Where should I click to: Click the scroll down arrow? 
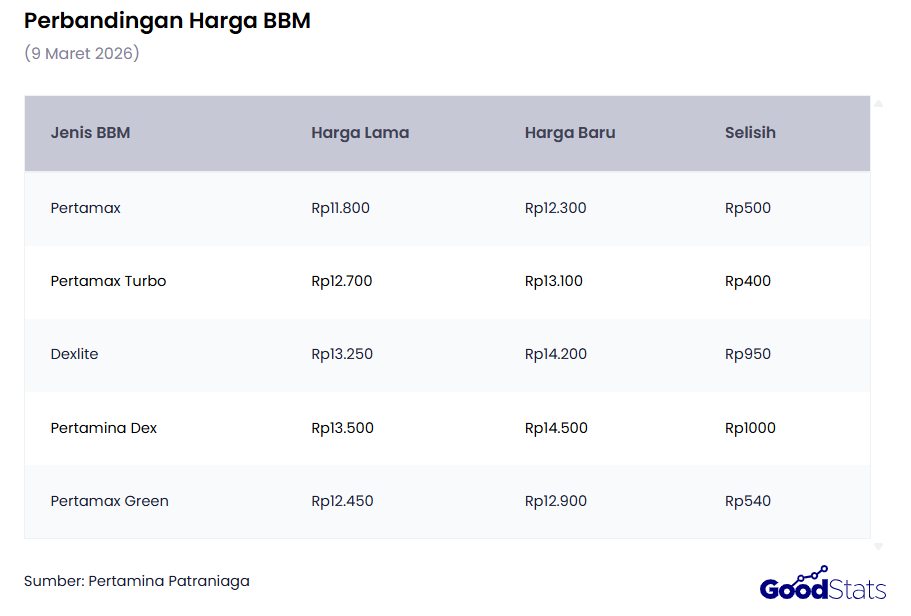click(x=878, y=547)
